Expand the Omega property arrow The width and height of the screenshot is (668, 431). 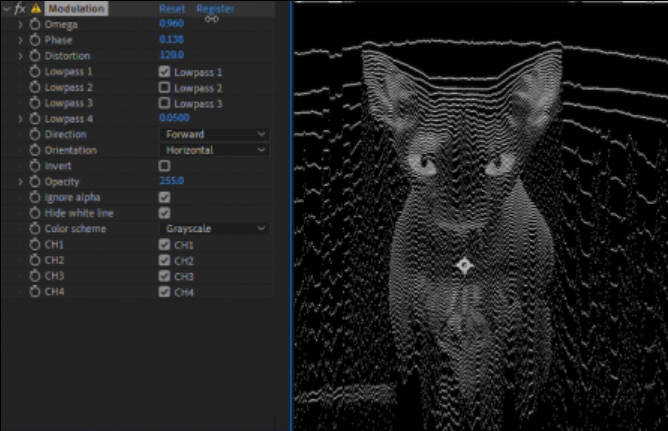click(x=20, y=24)
